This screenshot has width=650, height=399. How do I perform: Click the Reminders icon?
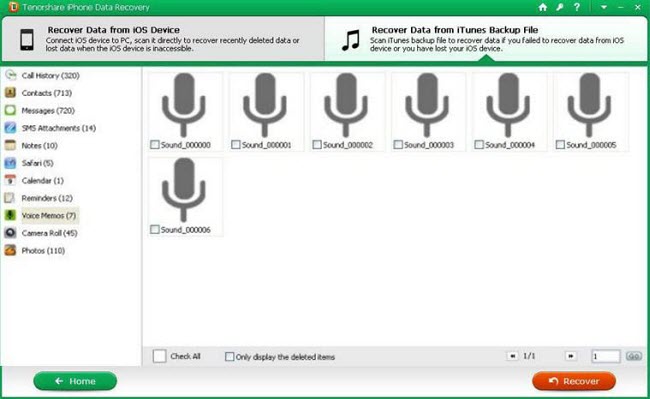point(10,198)
